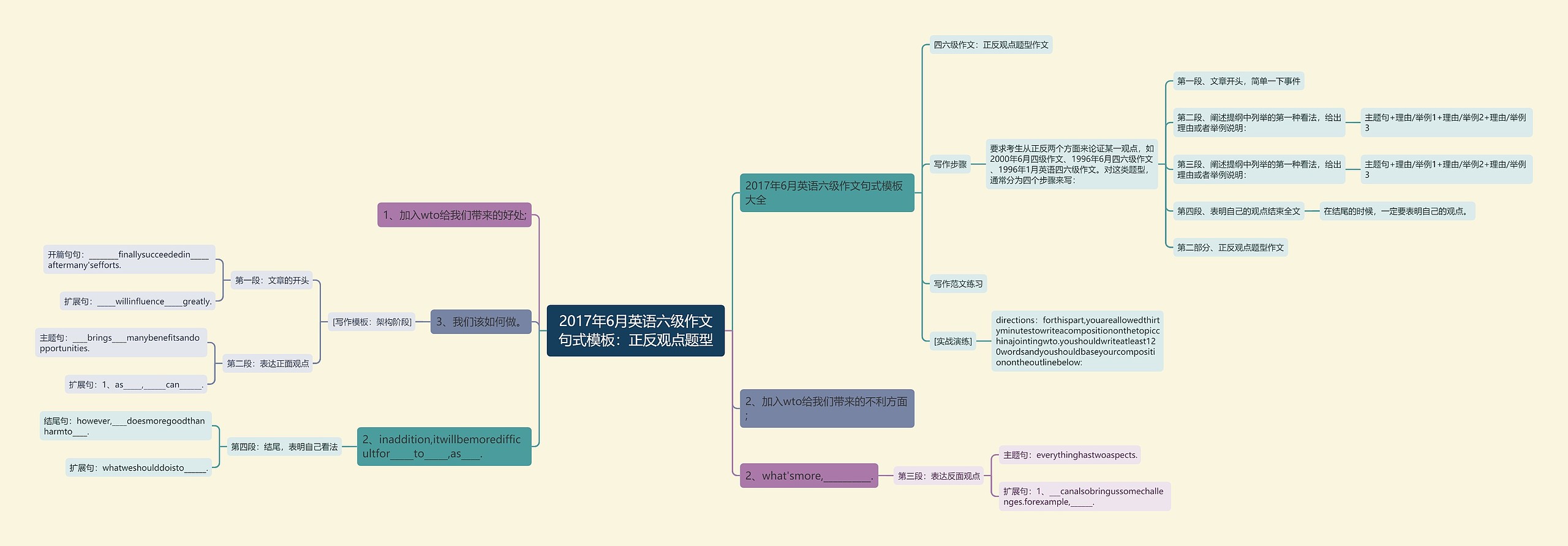Select the central node '2017年6月英语六级作文句式模板：正反观点题型'
Image resolution: width=1568 pixels, height=546 pixels.
635,330
